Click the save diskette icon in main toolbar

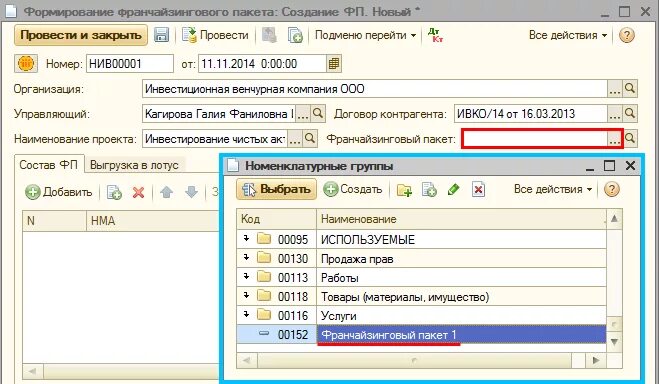tap(161, 35)
